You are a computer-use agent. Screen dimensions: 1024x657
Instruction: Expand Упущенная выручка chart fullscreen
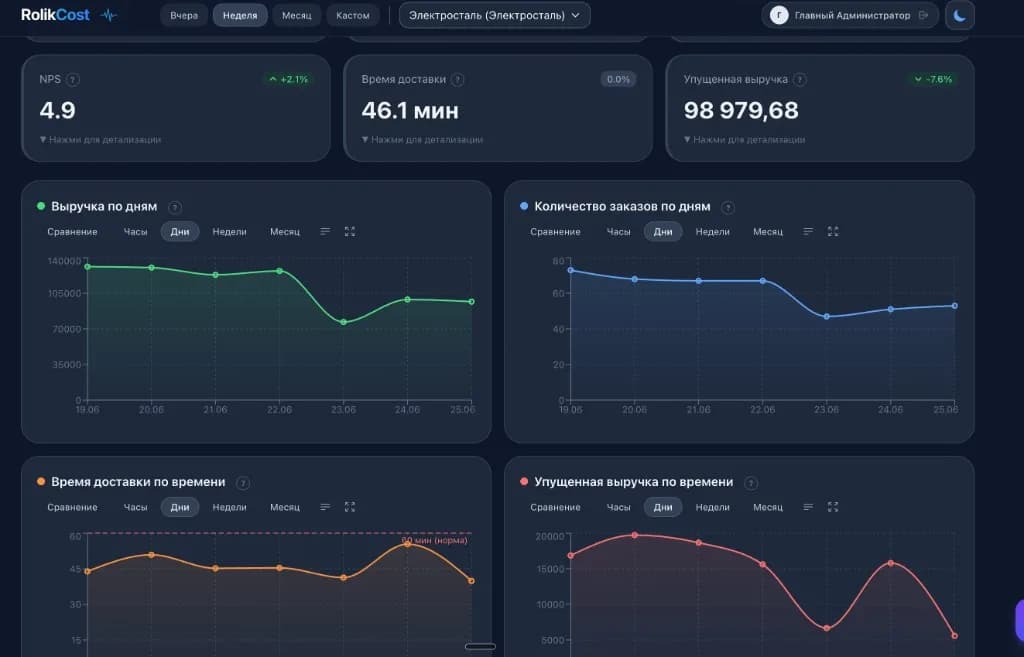click(833, 507)
